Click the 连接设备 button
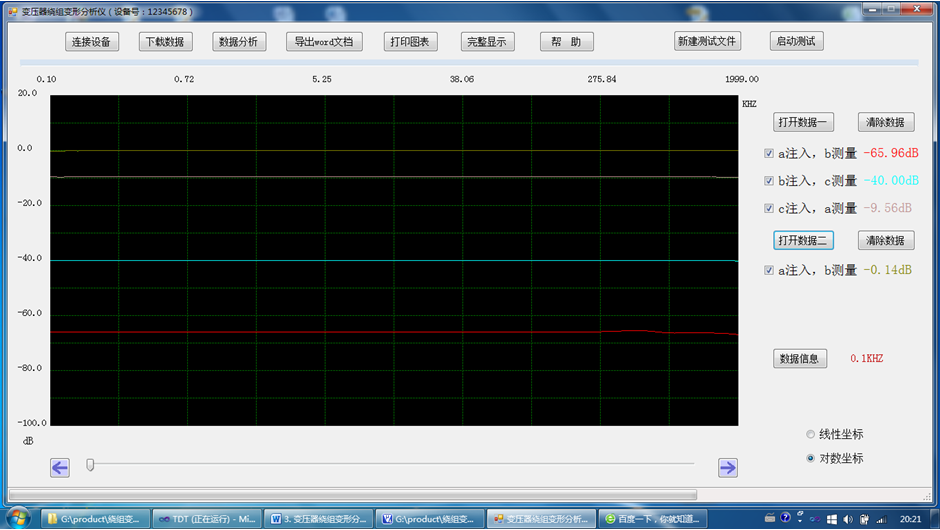The height and width of the screenshot is (530, 940). (x=92, y=42)
